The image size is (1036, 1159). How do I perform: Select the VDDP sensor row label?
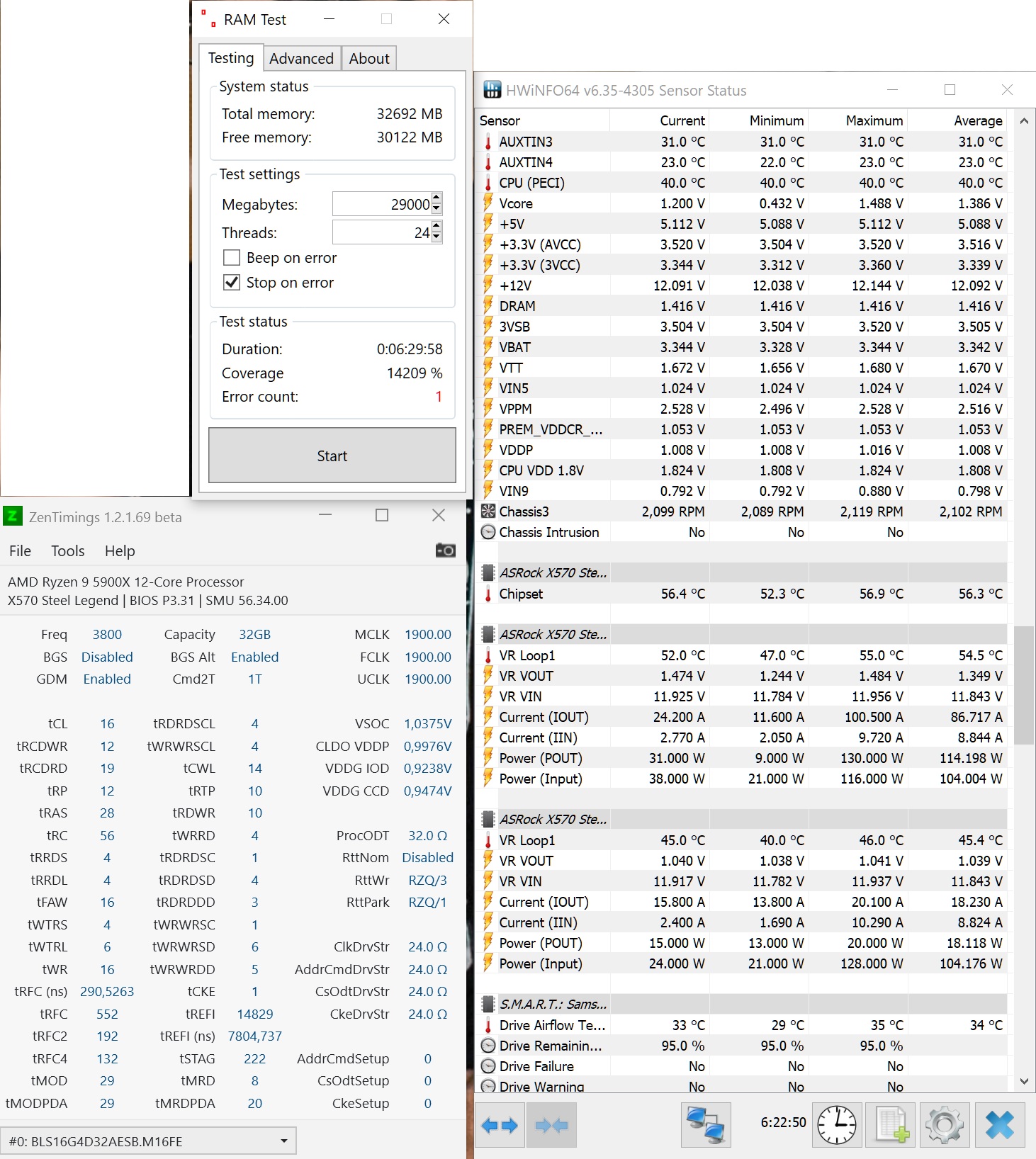[516, 450]
